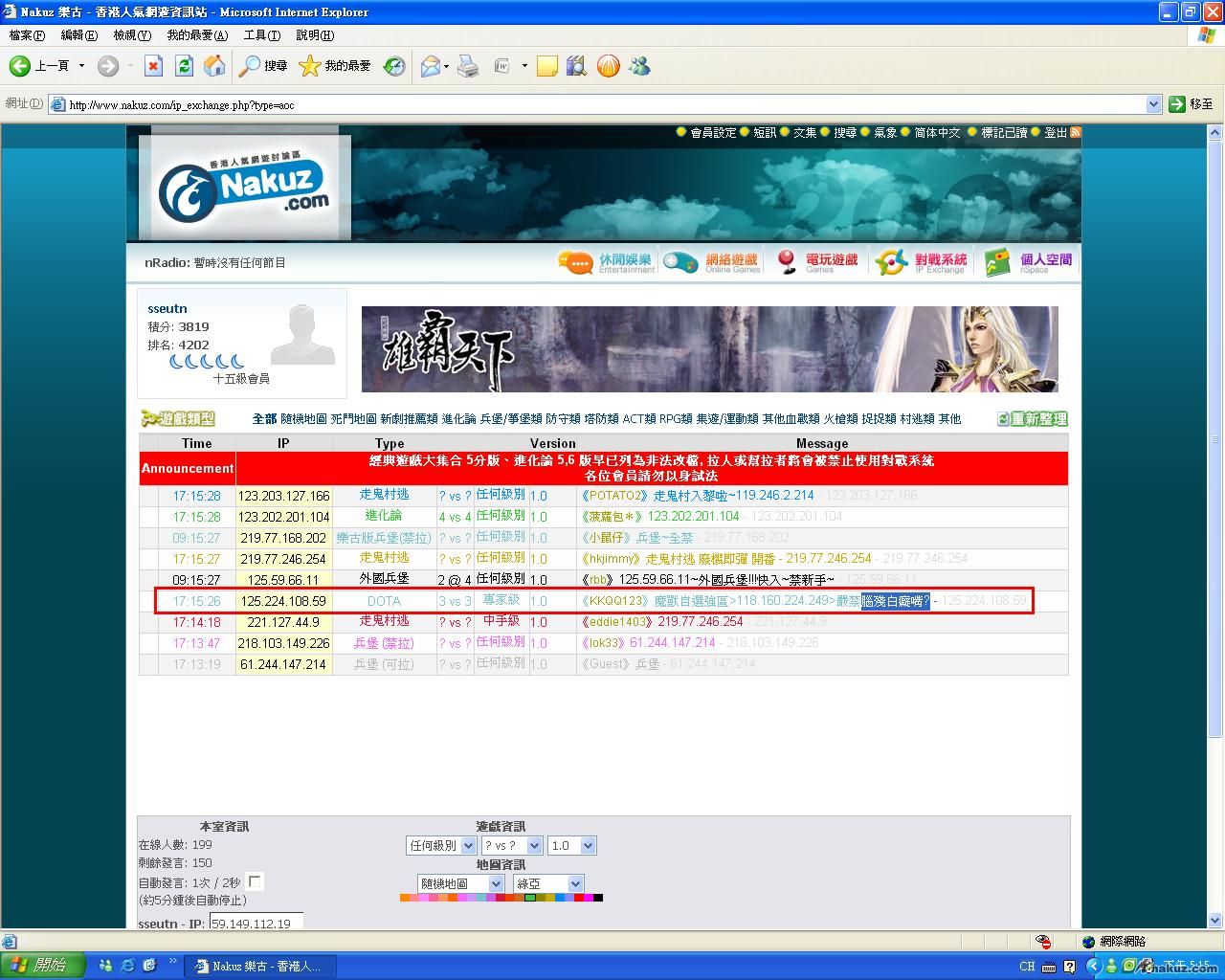The width and height of the screenshot is (1225, 980).
Task: Pick the first orange color swatch
Action: (x=405, y=898)
